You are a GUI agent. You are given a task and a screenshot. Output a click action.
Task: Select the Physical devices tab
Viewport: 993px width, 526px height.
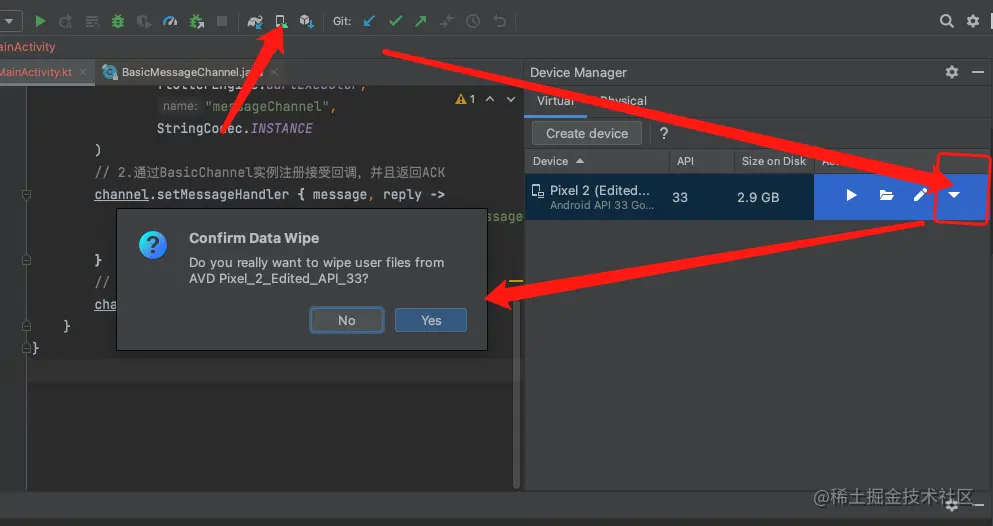click(x=623, y=101)
